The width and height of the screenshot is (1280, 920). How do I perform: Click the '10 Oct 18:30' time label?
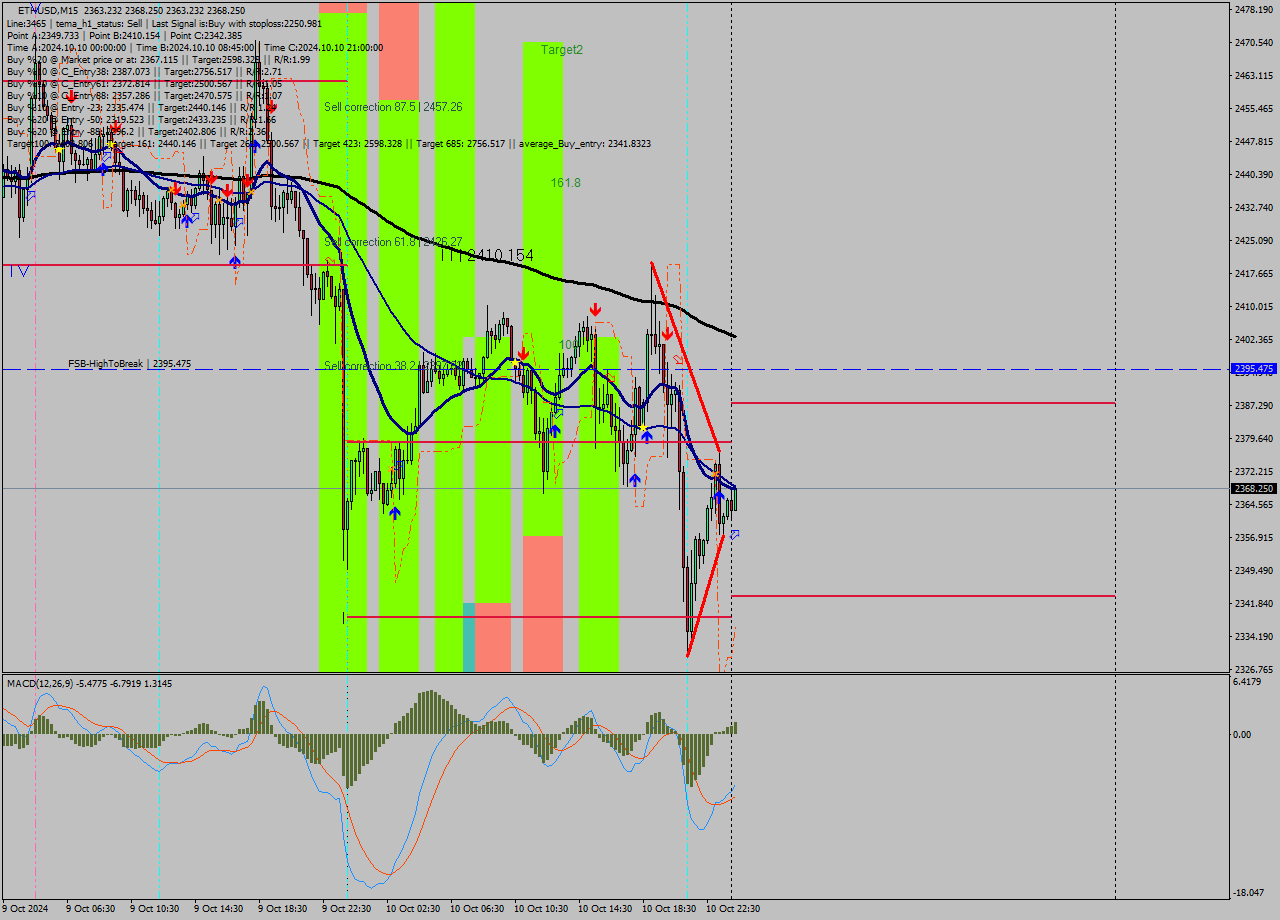click(669, 909)
